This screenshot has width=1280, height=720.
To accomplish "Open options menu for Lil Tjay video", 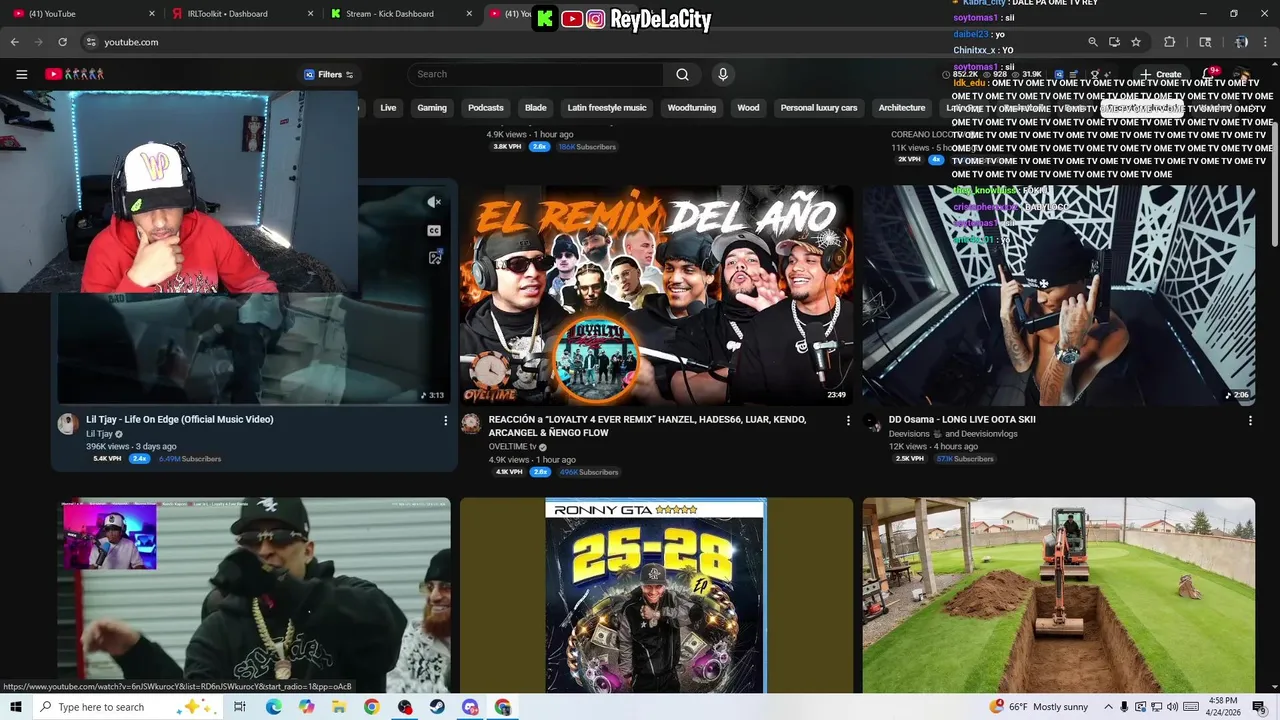I will pos(446,421).
